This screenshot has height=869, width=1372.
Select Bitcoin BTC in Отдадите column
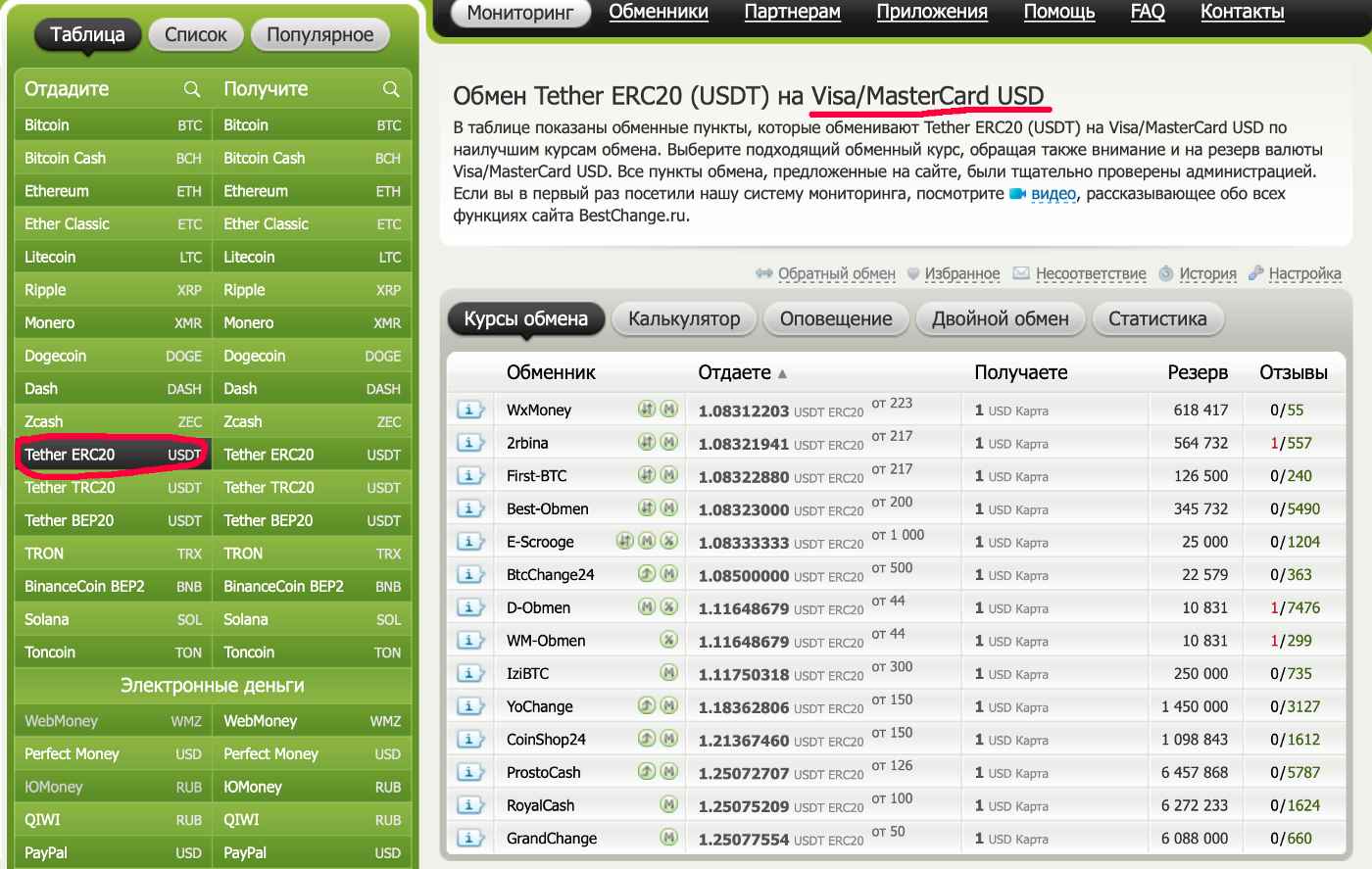[x=114, y=125]
